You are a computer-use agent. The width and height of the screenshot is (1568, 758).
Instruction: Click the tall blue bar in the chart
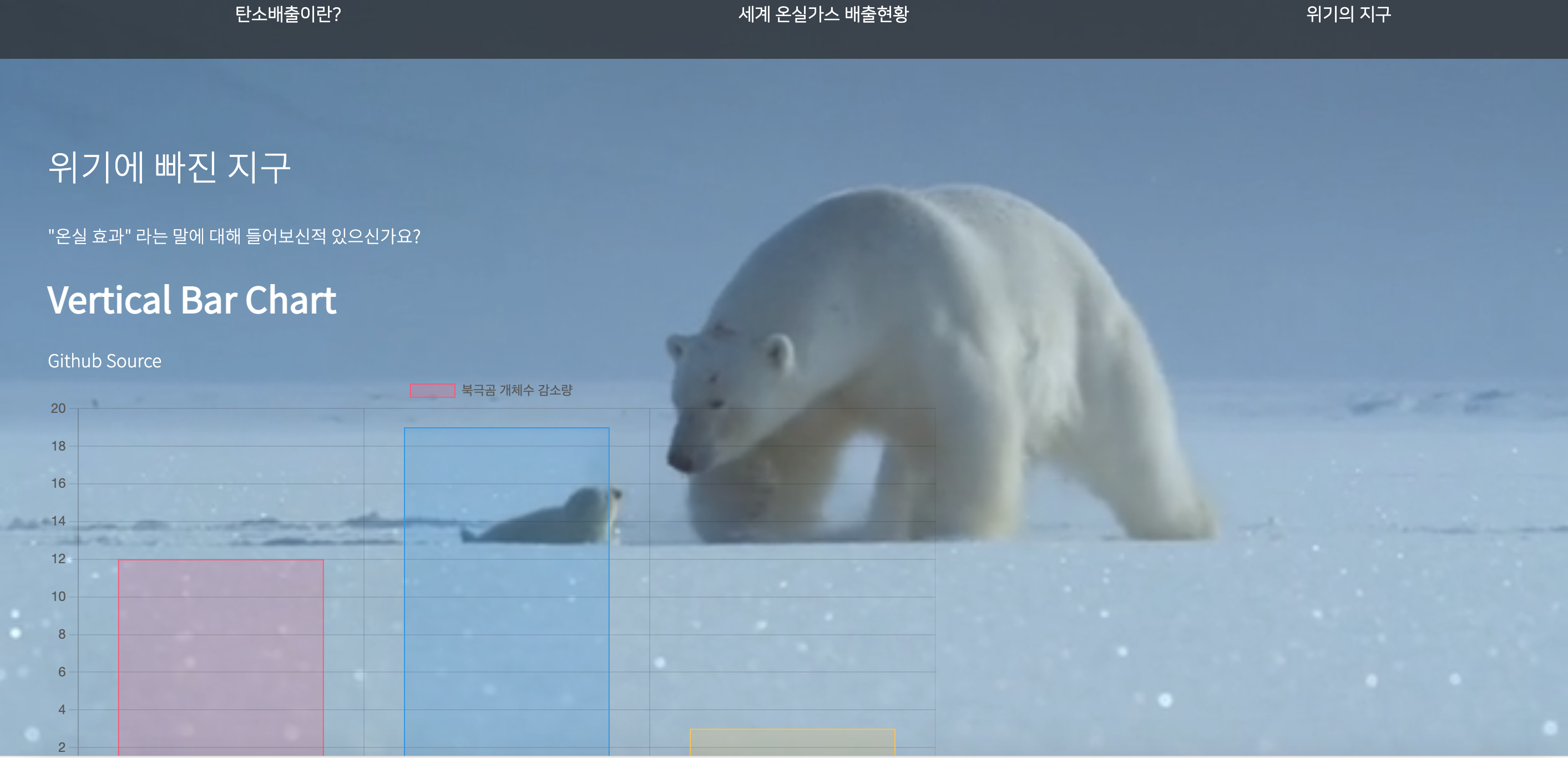[507, 609]
